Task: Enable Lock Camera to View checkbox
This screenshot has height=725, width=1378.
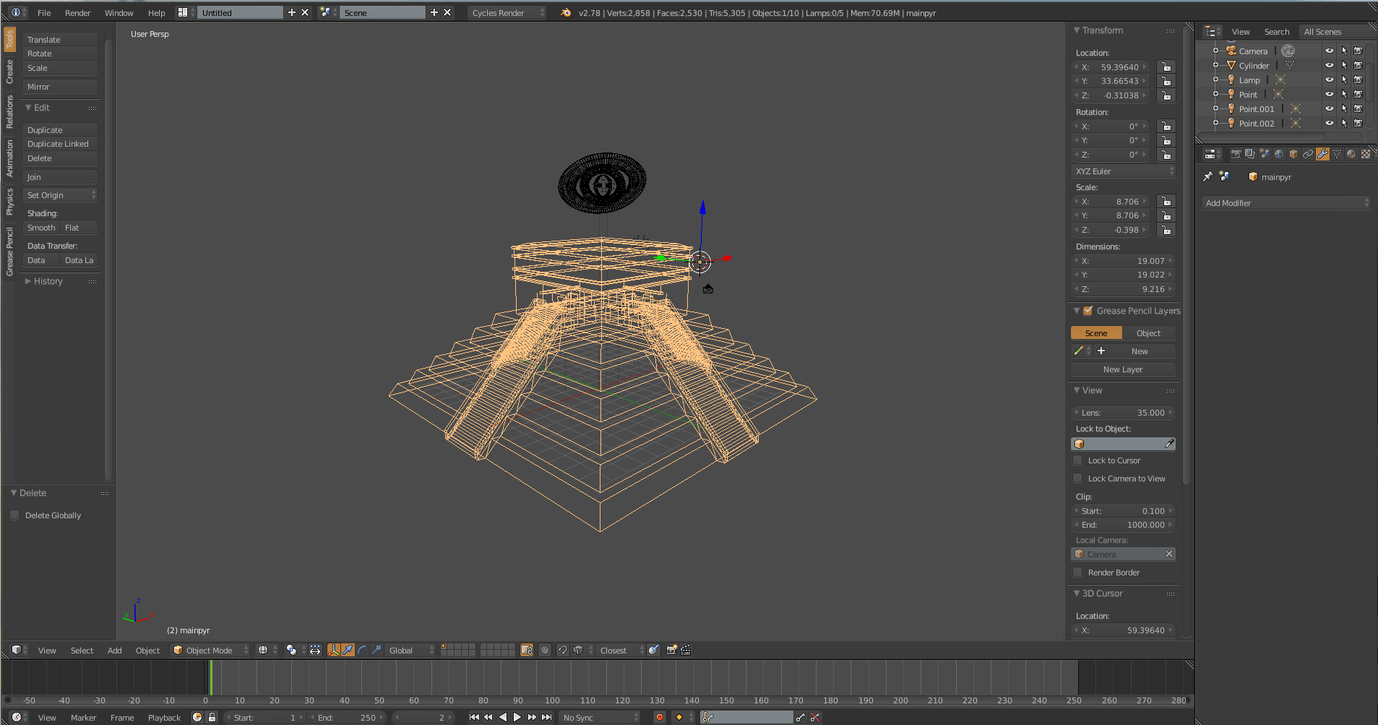Action: tap(1078, 479)
